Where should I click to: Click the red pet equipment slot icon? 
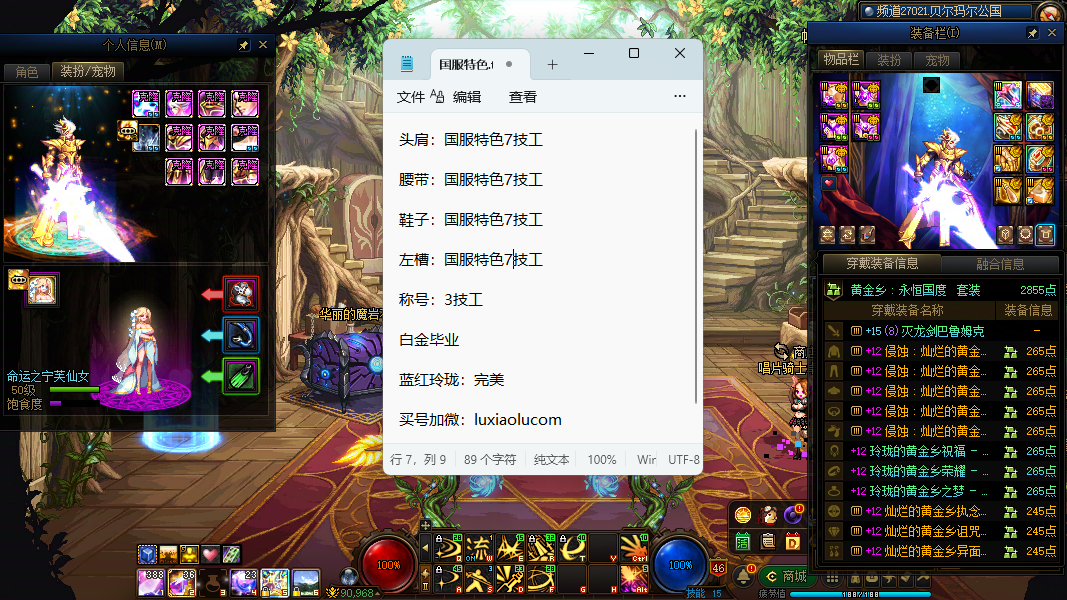pyautogui.click(x=241, y=294)
